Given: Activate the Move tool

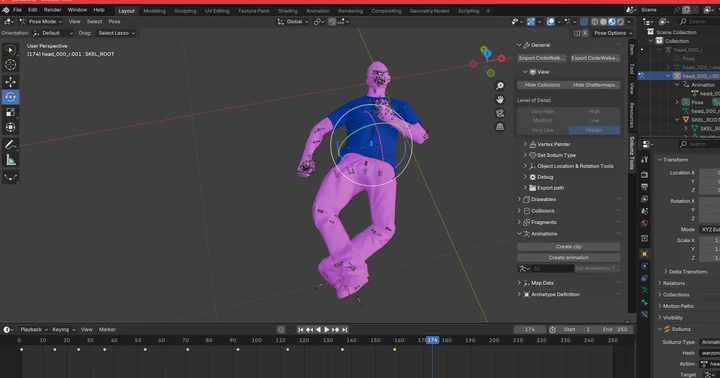Looking at the screenshot, I should coord(10,82).
